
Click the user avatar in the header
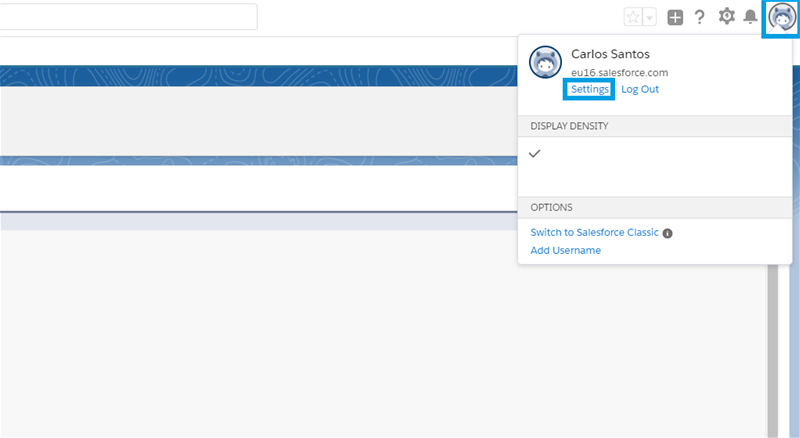pyautogui.click(x=780, y=18)
